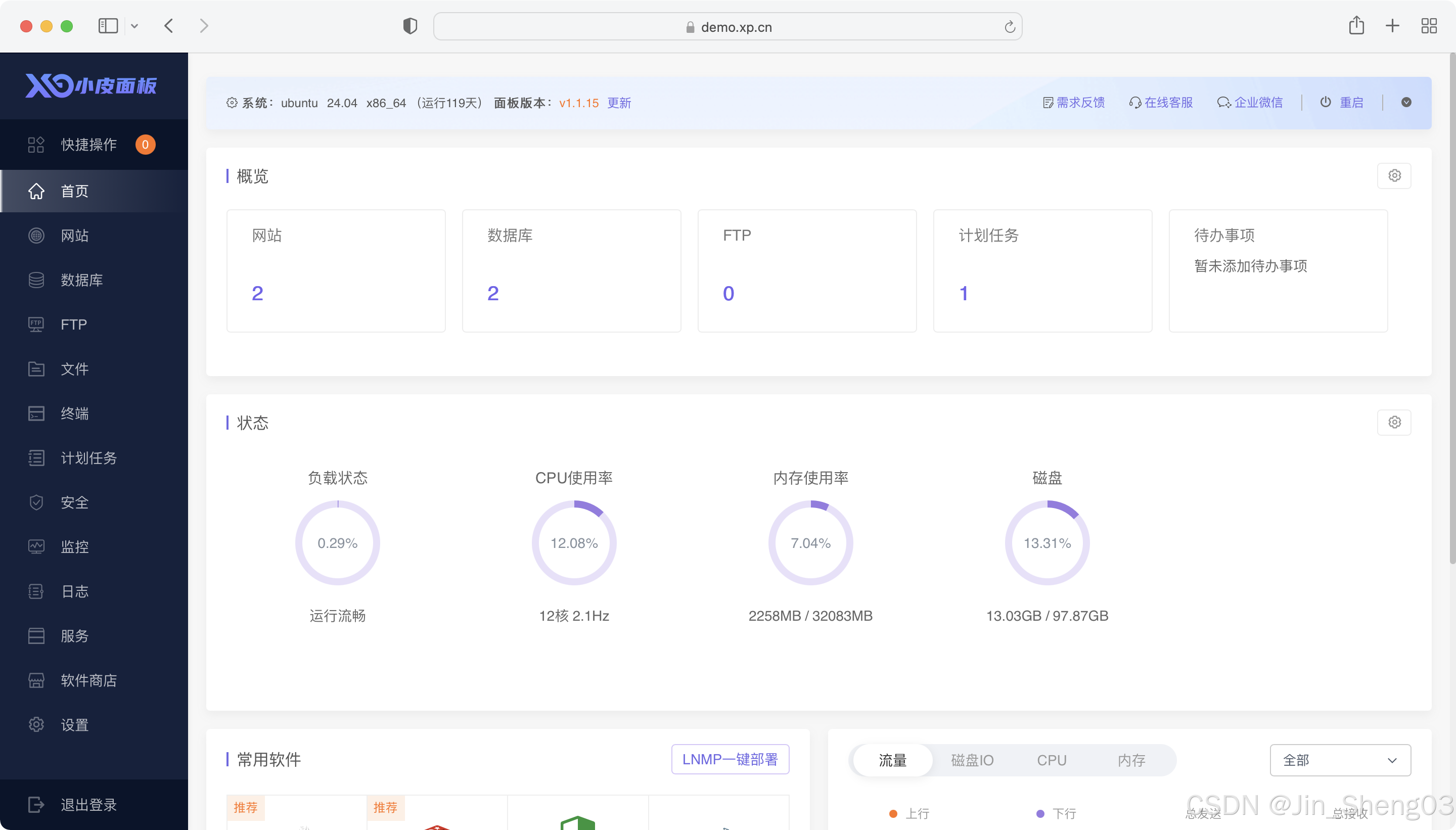Open the Database sidebar item
This screenshot has width=1456, height=830.
(x=81, y=280)
